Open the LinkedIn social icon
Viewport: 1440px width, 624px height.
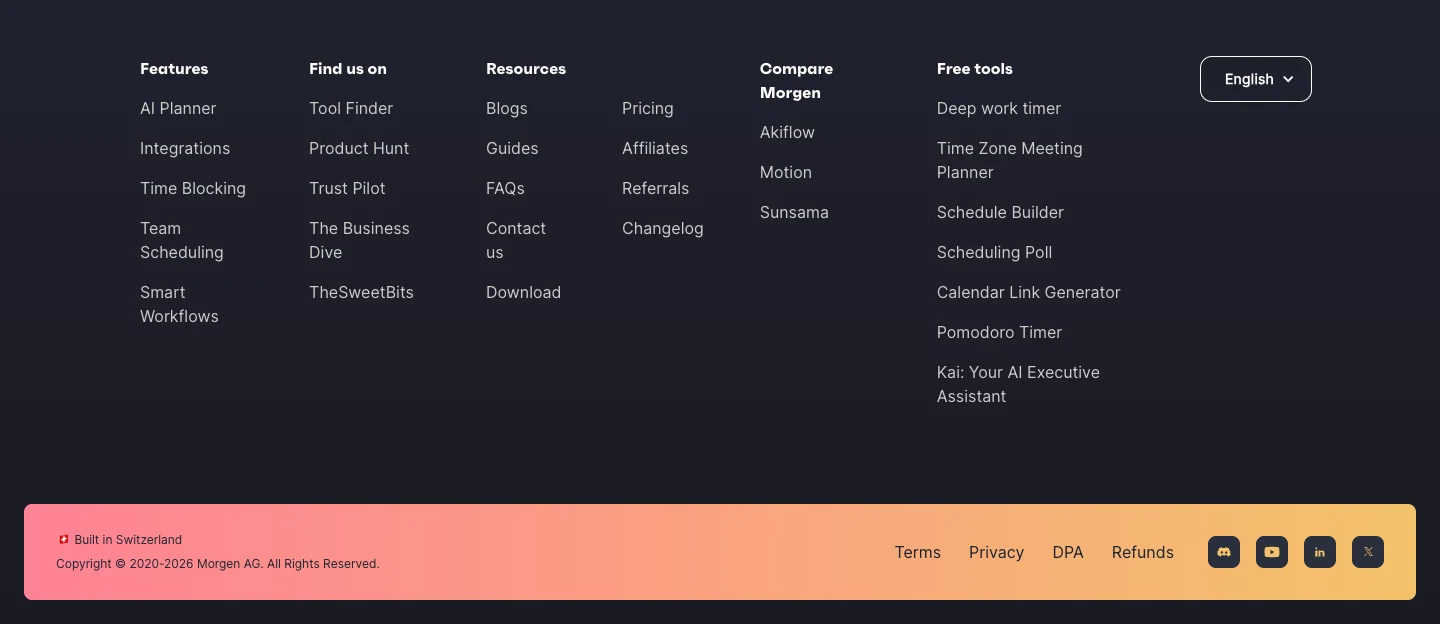[1320, 552]
